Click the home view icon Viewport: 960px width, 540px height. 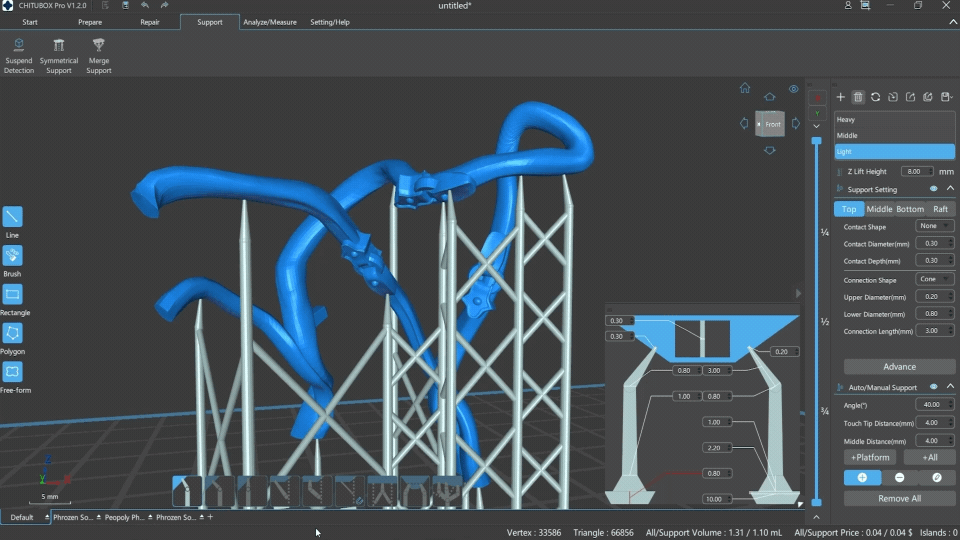coord(745,88)
